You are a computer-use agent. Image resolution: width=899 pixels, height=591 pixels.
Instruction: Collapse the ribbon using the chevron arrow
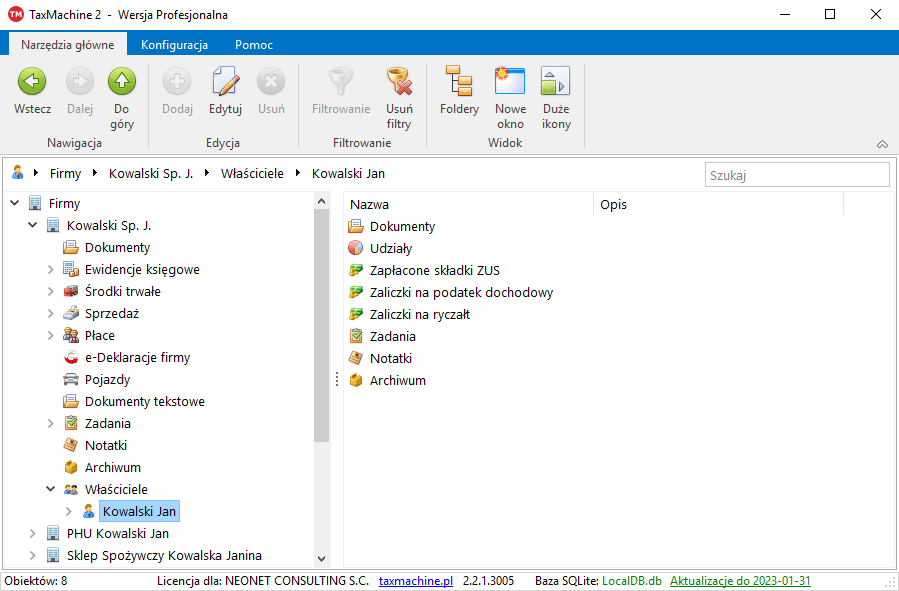[x=882, y=144]
